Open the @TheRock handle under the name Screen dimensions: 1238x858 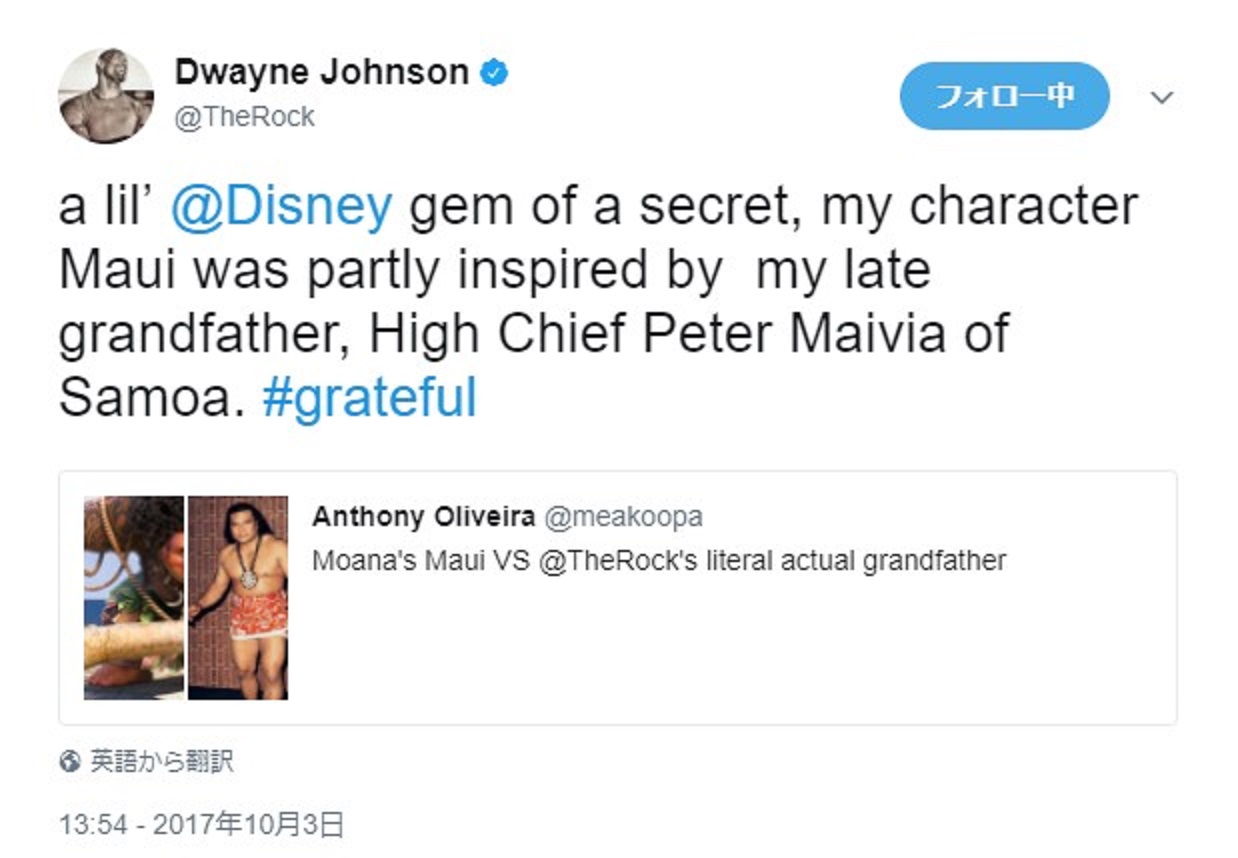click(x=244, y=117)
